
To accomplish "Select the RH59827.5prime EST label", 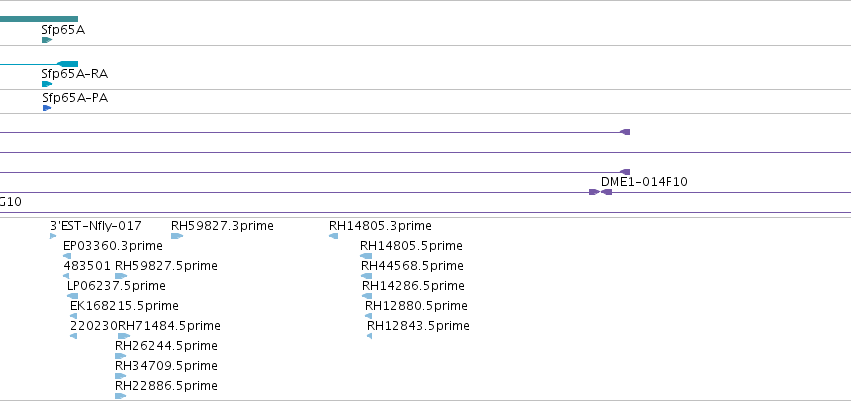I will tap(166, 266).
